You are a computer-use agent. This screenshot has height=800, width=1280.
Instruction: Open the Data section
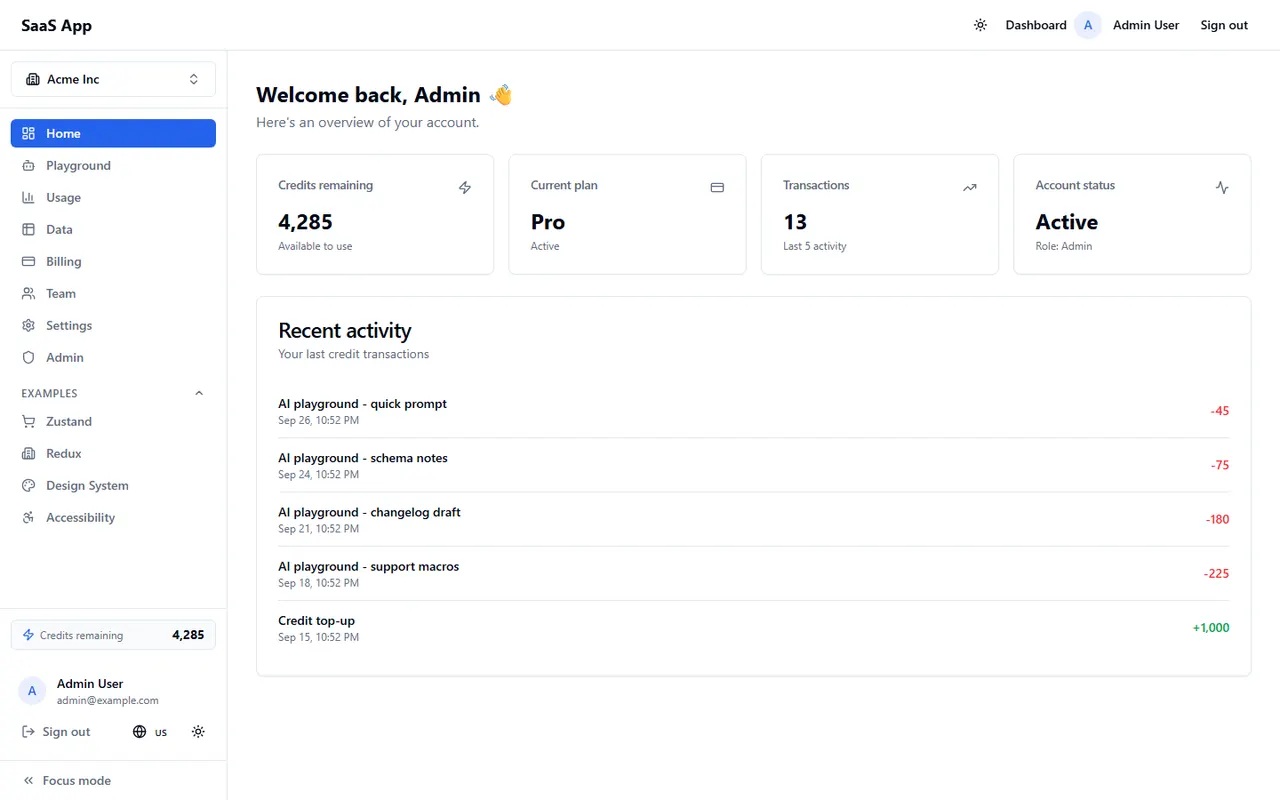click(113, 230)
